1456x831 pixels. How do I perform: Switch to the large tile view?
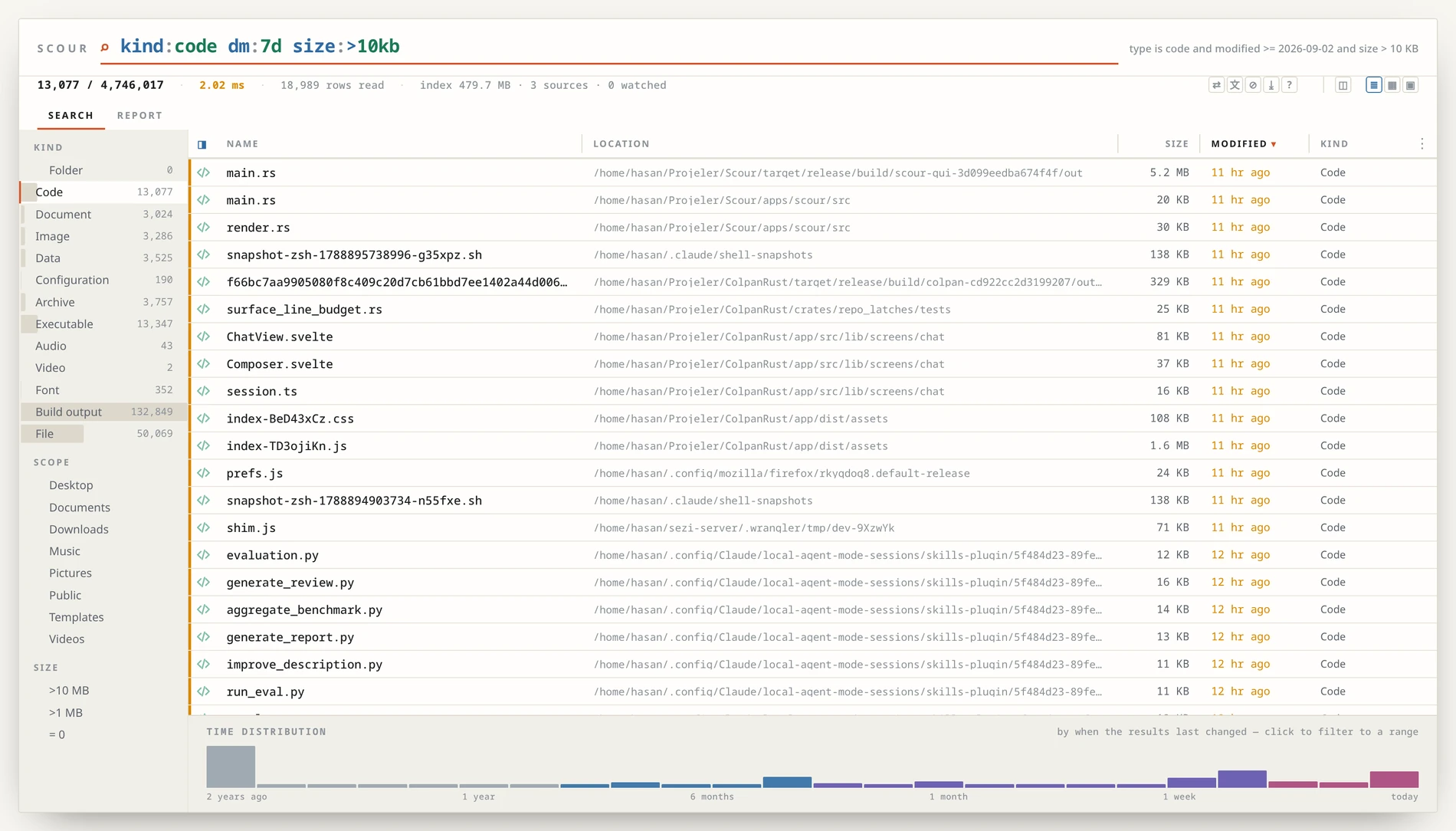[x=1411, y=85]
